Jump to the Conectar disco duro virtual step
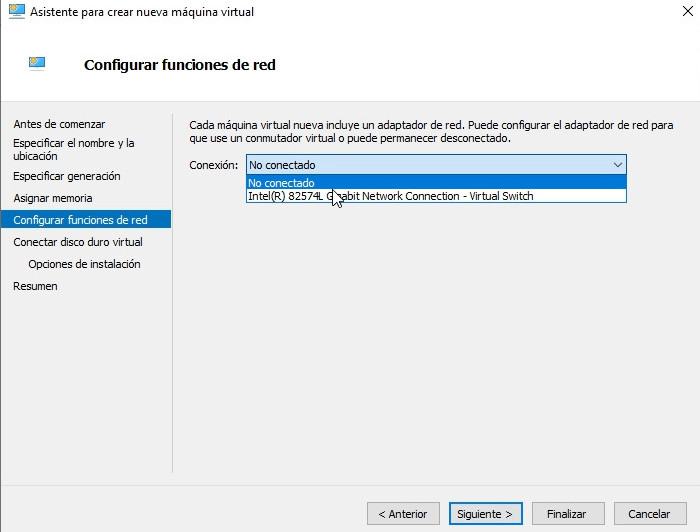The width and height of the screenshot is (700, 532). 77,242
